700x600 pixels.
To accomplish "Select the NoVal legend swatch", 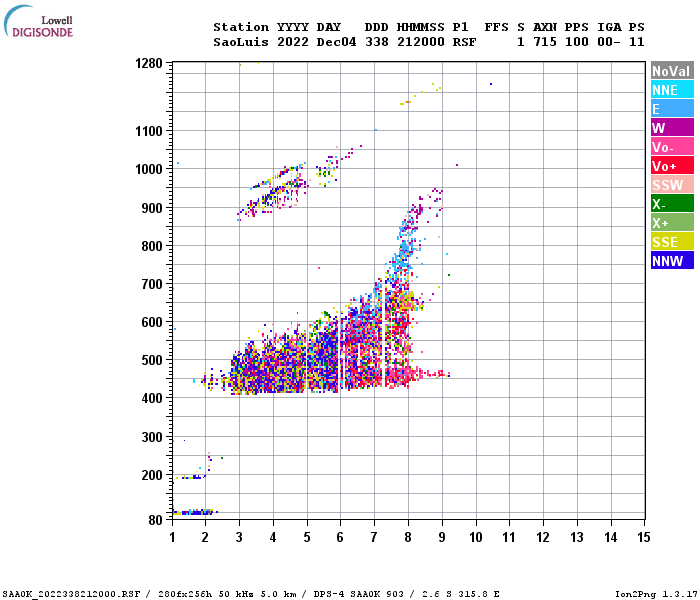I will point(672,71).
